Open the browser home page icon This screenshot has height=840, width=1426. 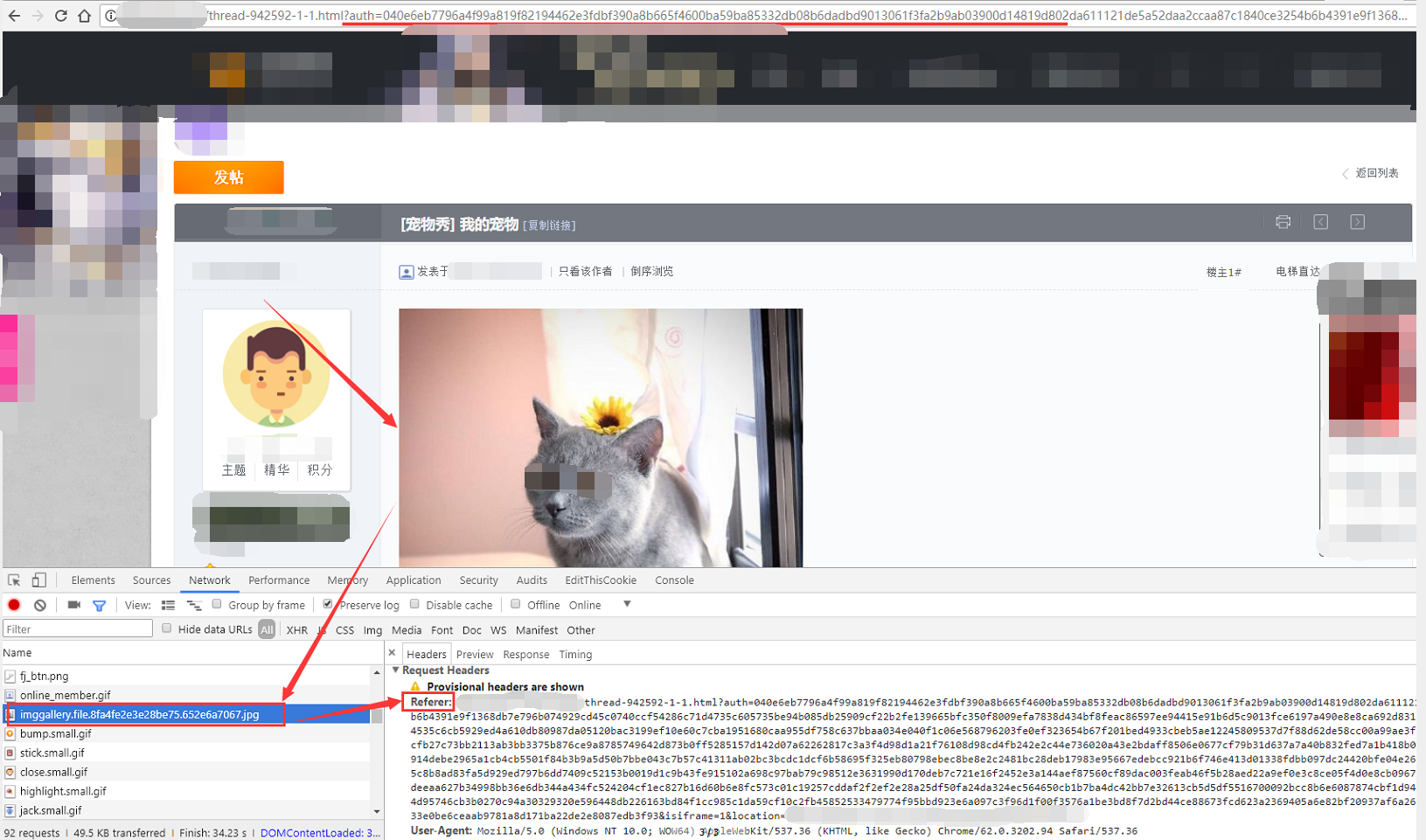(84, 16)
